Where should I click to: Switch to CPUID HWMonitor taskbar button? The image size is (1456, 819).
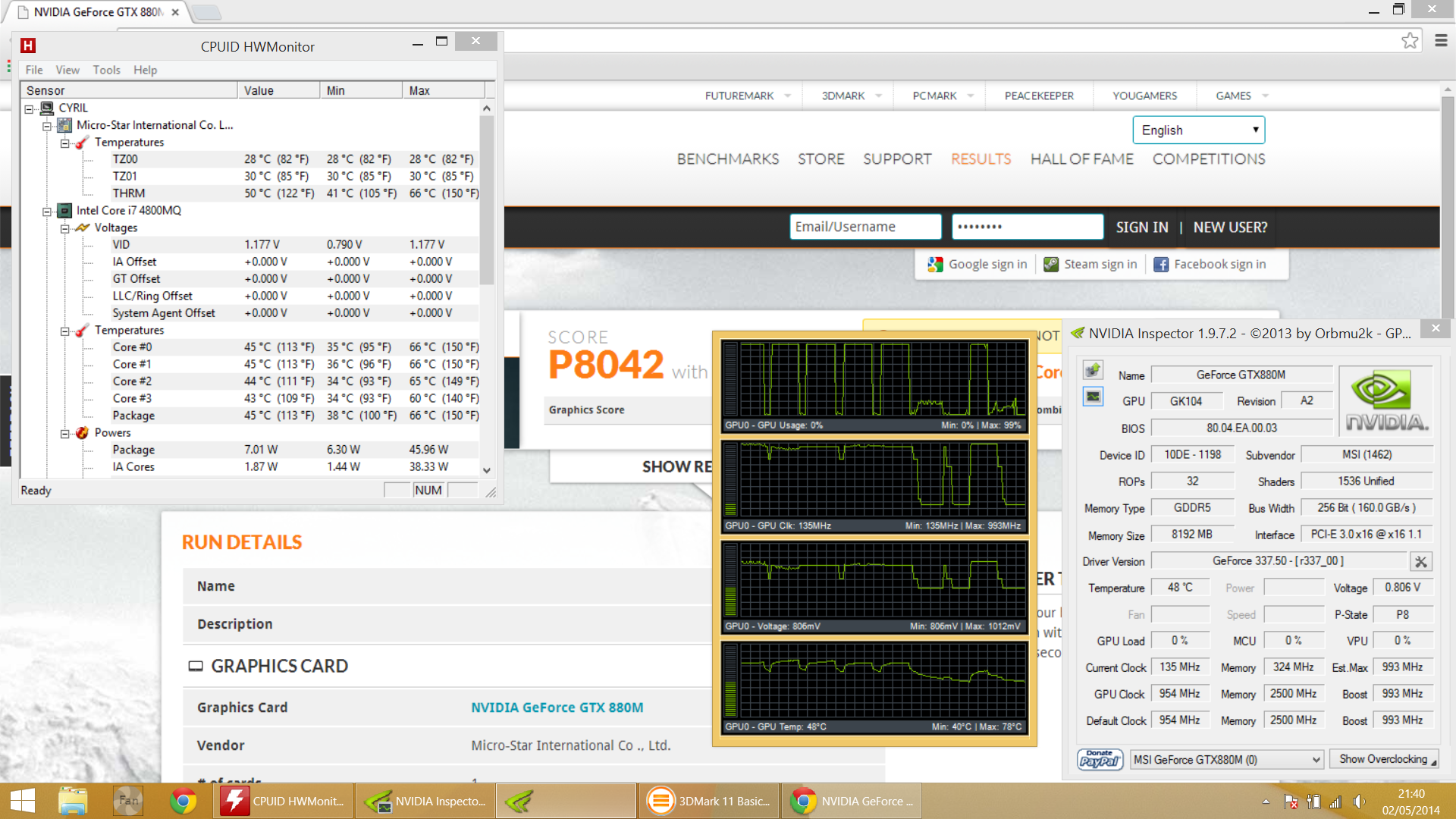(x=283, y=801)
